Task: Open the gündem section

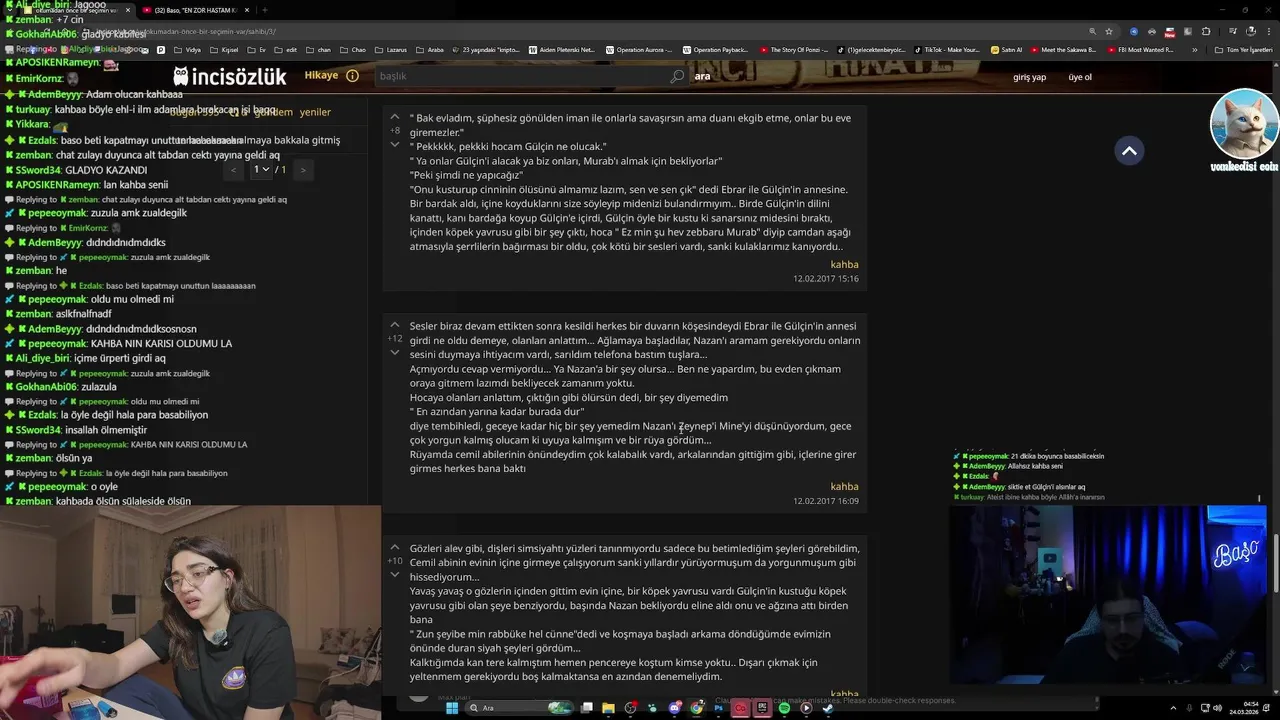Action: [x=272, y=112]
